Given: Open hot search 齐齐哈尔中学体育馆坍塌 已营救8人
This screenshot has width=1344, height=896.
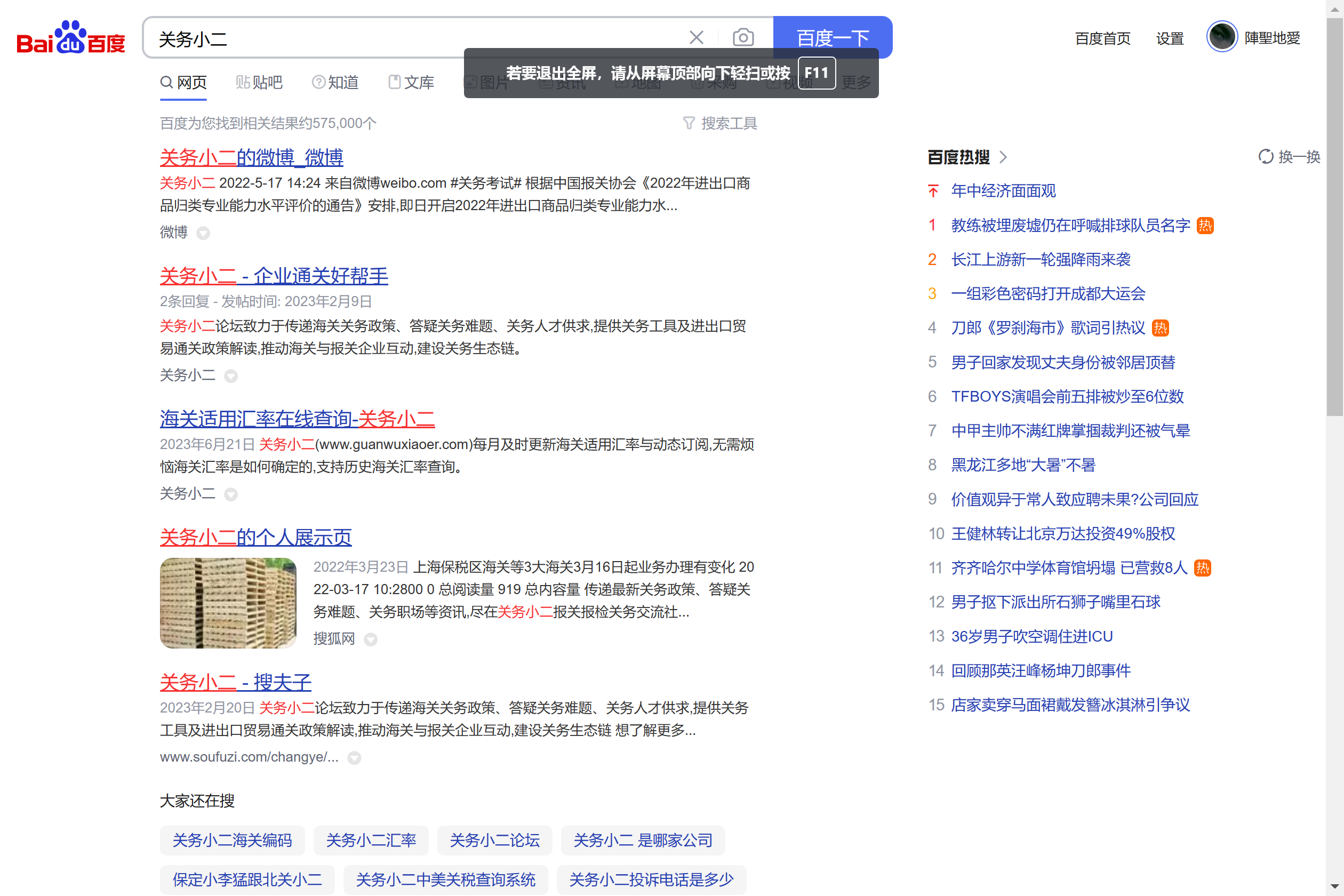Looking at the screenshot, I should pyautogui.click(x=1069, y=568).
